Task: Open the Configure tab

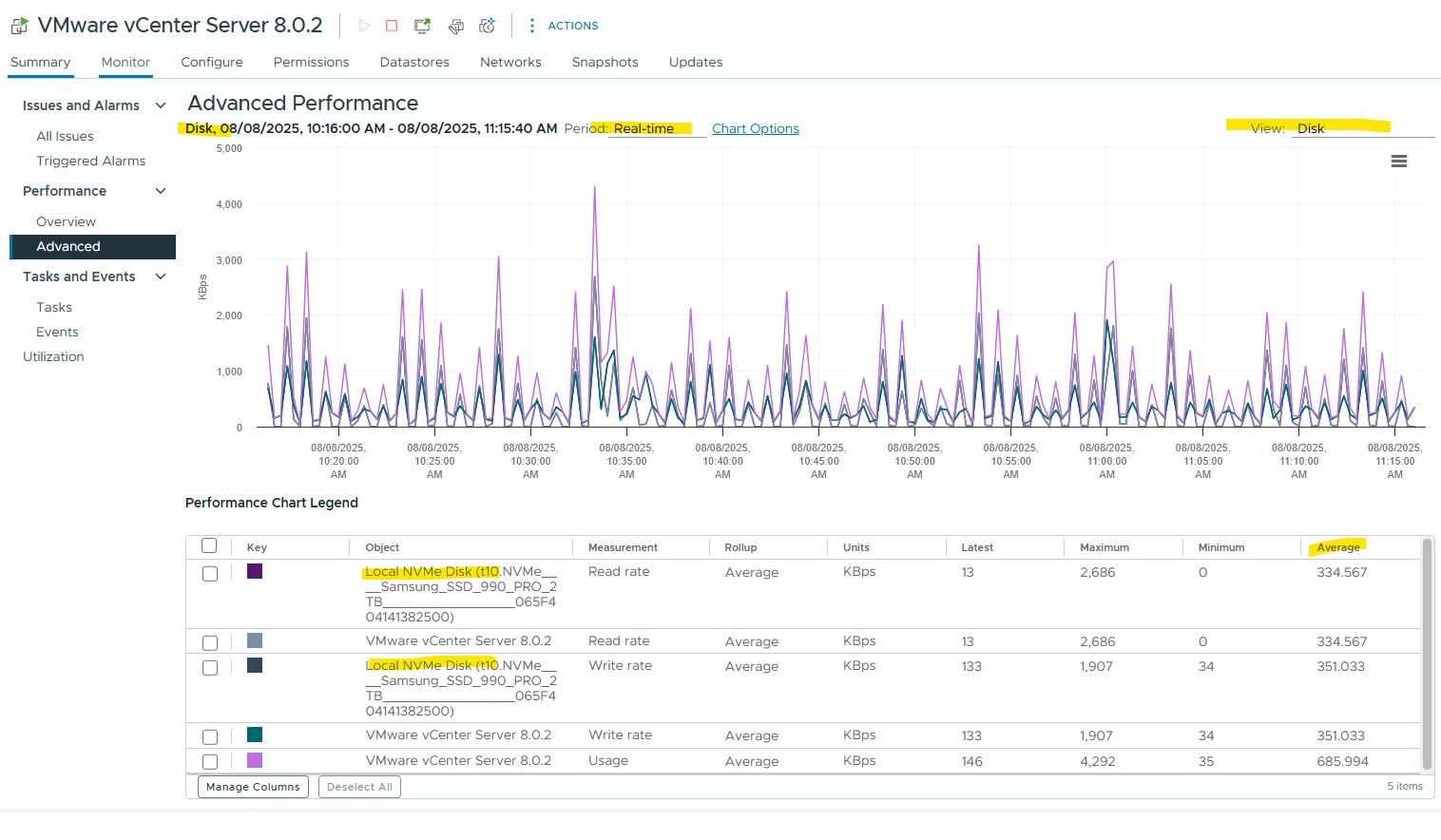Action: pos(212,62)
